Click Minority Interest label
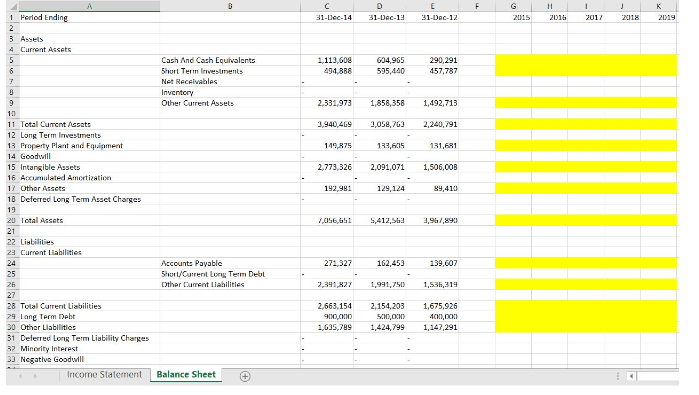 pos(49,349)
